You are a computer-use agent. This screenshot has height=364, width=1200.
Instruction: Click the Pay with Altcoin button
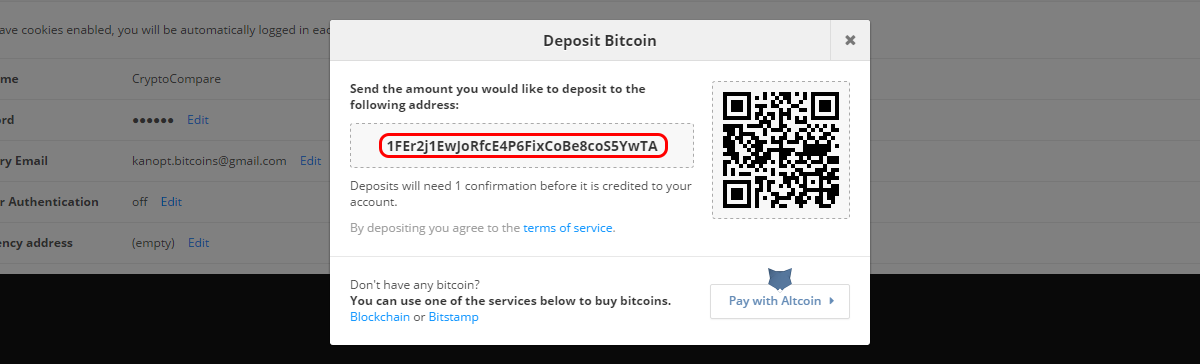(780, 301)
